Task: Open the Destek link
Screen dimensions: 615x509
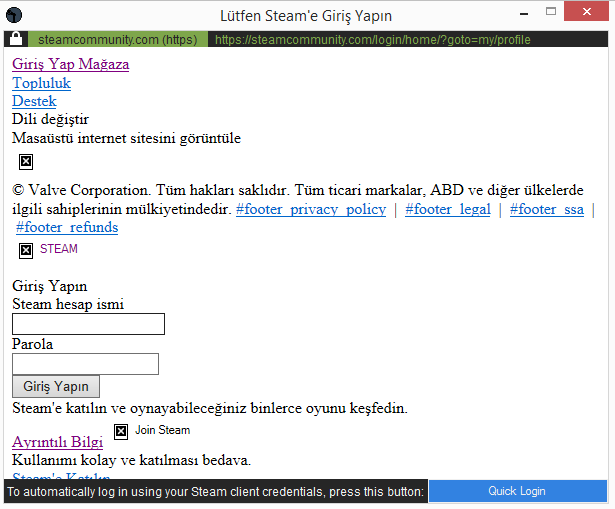Action: point(34,101)
